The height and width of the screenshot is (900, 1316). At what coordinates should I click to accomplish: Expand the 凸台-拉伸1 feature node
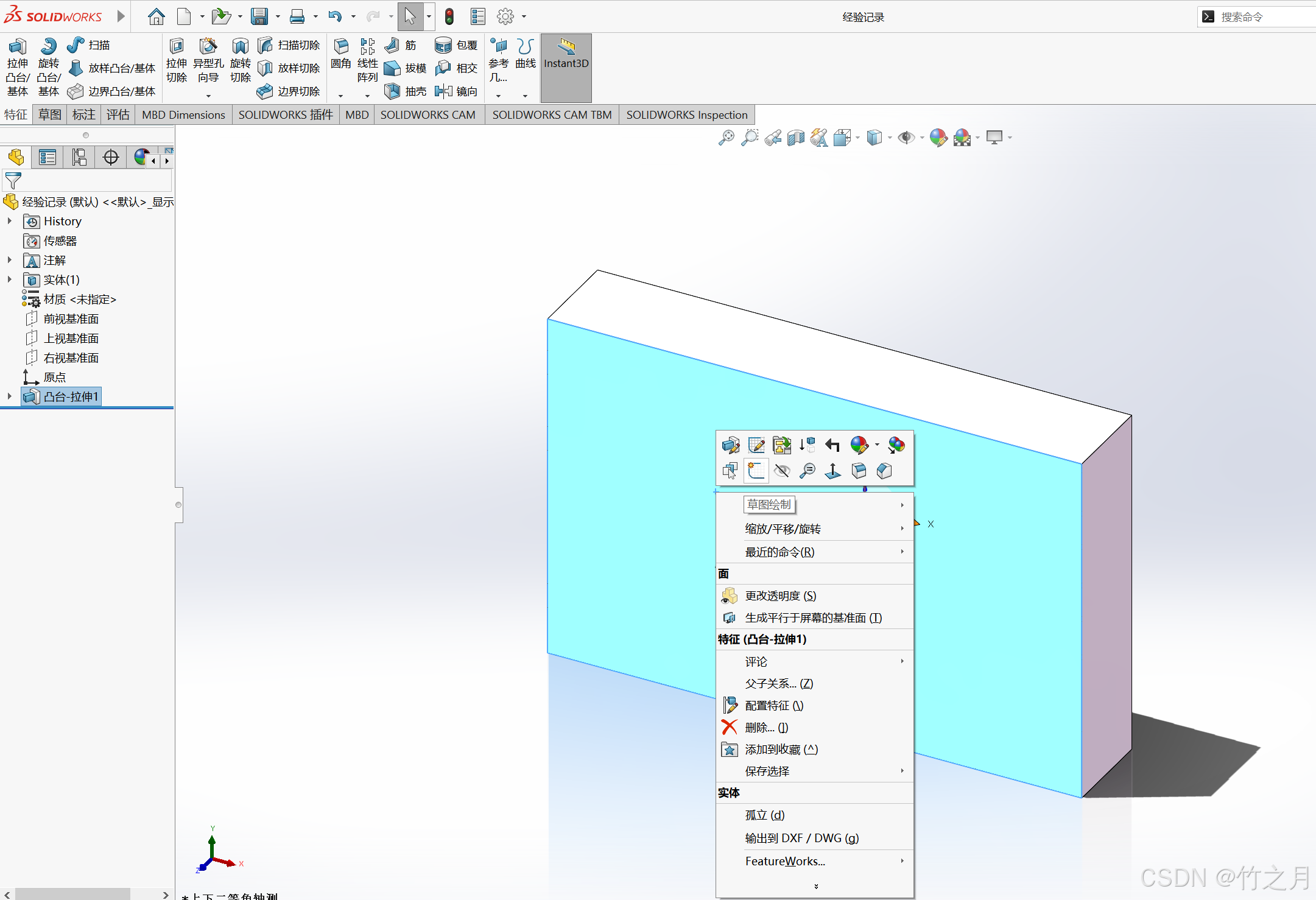click(x=10, y=396)
